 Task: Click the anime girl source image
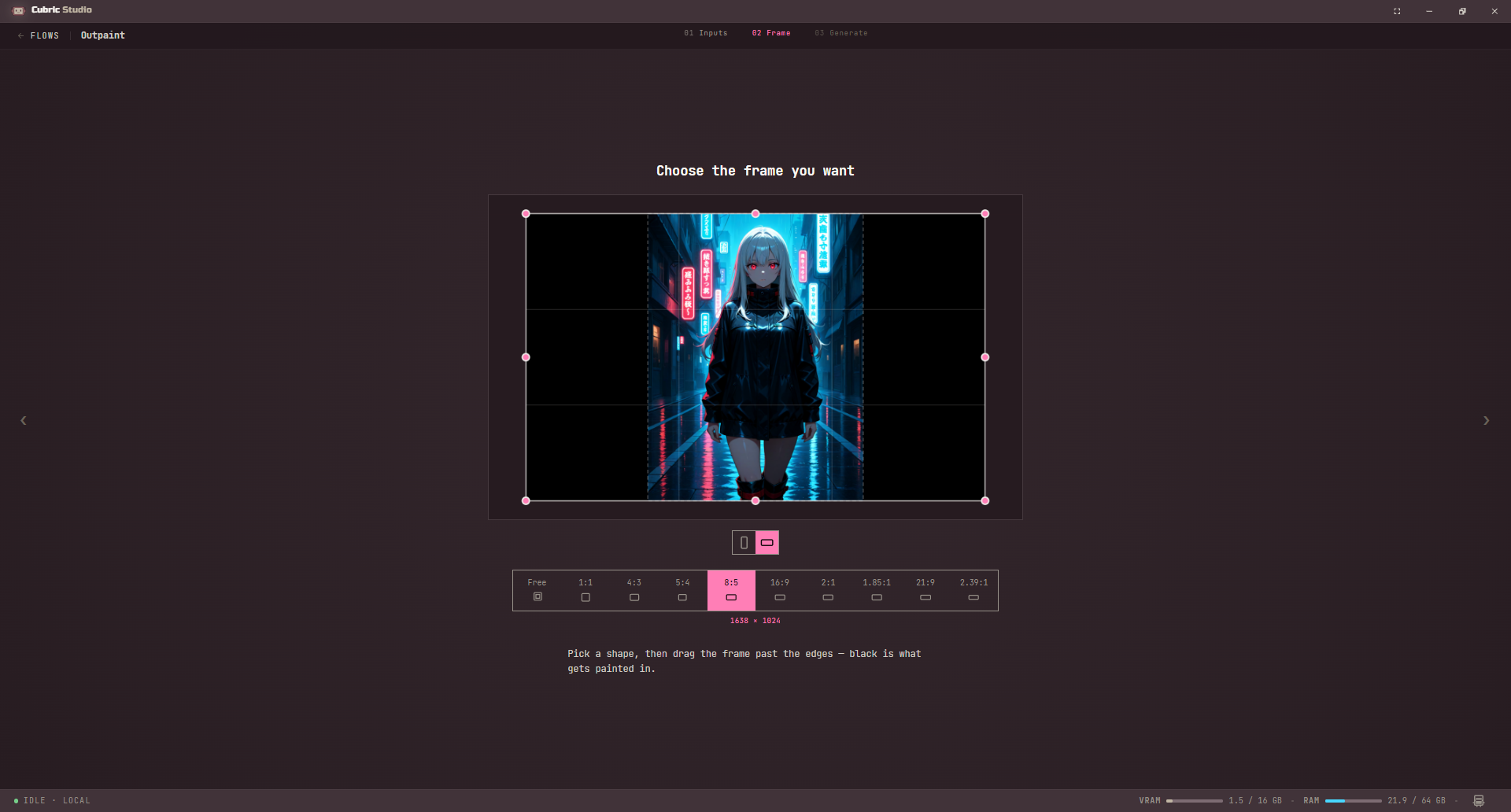pyautogui.click(x=755, y=357)
